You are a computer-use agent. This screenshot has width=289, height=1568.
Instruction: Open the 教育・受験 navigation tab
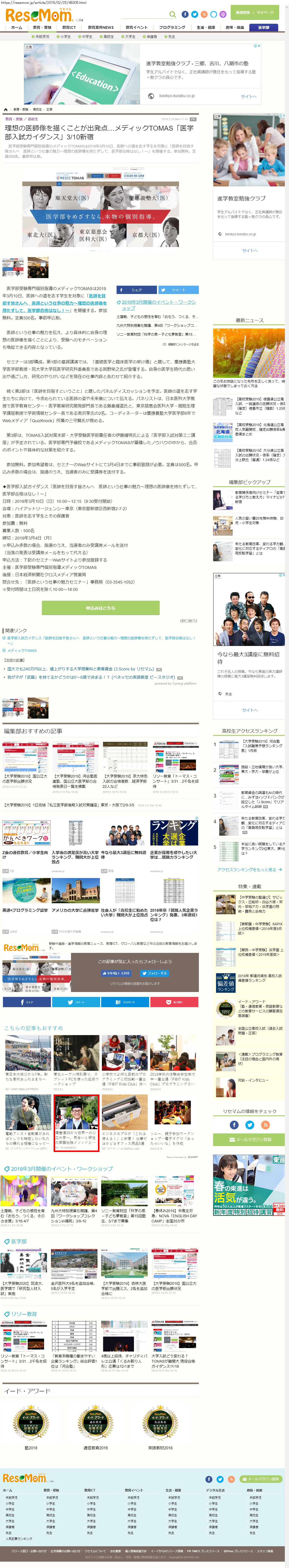pyautogui.click(x=42, y=27)
